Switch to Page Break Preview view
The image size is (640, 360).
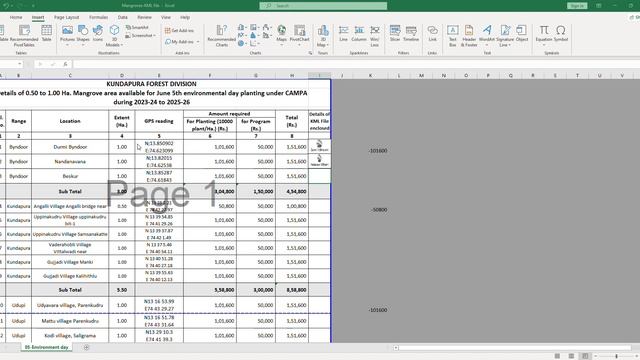585,356
